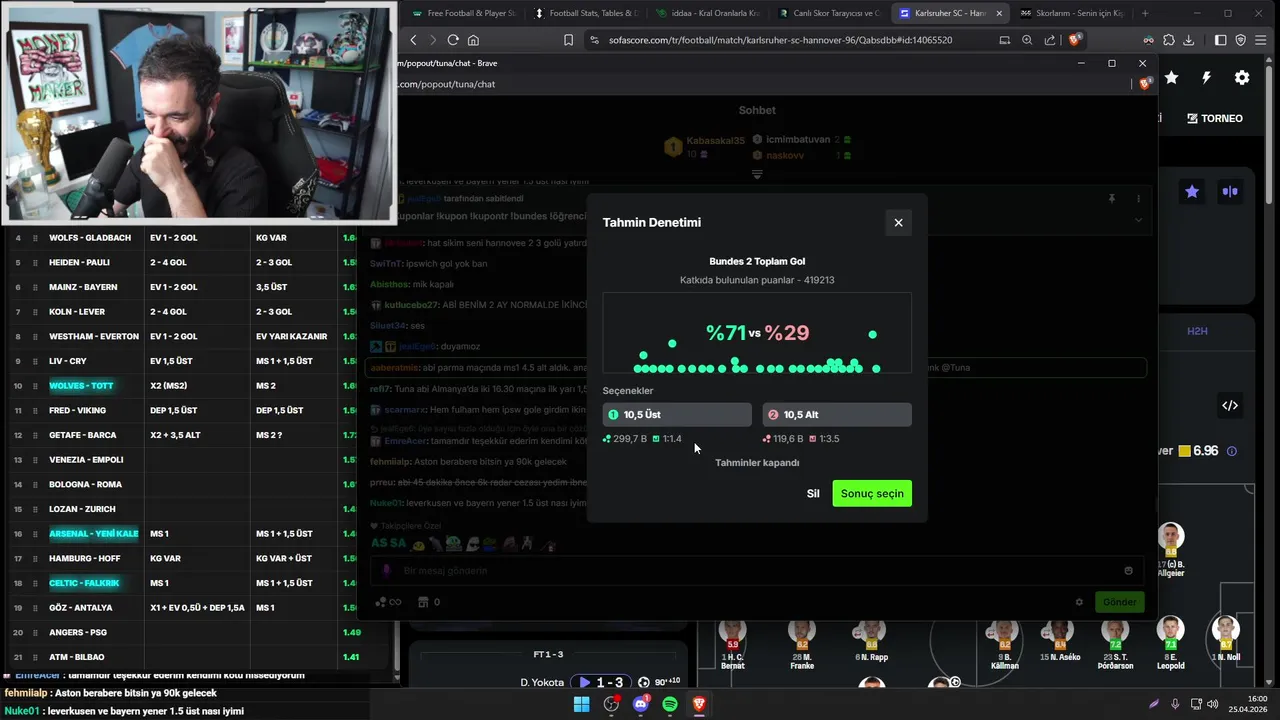Select the 10,5 Üst prediction option
Viewport: 1280px width, 720px height.
tap(677, 414)
